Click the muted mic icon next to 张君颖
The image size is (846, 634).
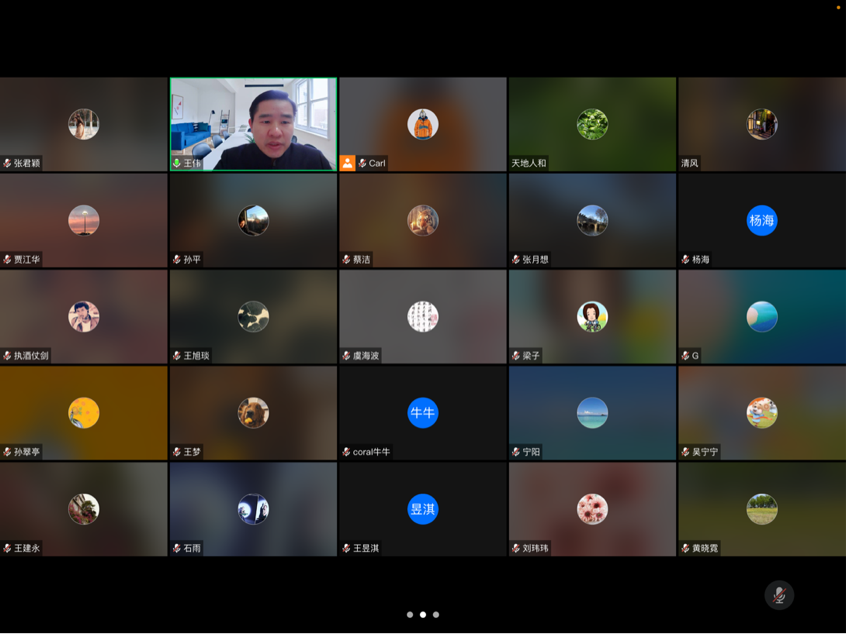[x=8, y=163]
